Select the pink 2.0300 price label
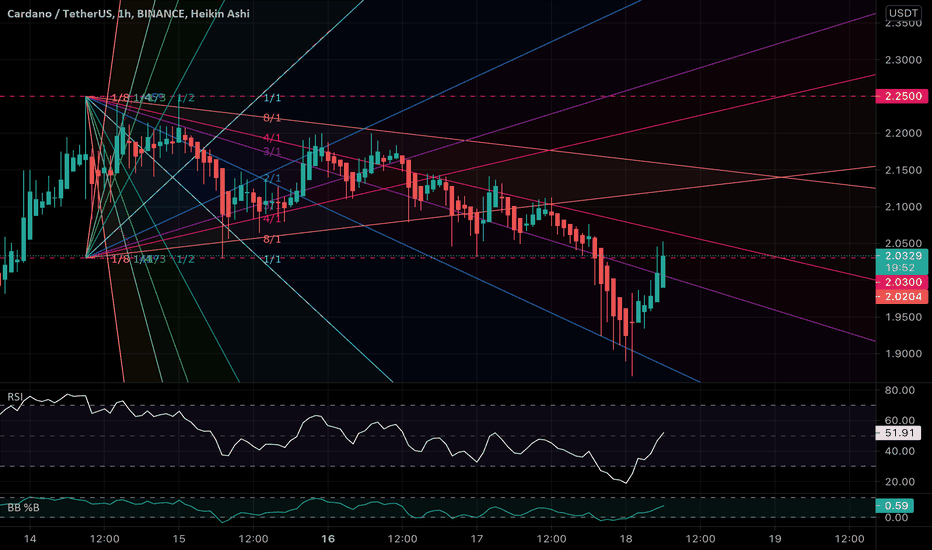The height and width of the screenshot is (550, 932). pos(902,282)
